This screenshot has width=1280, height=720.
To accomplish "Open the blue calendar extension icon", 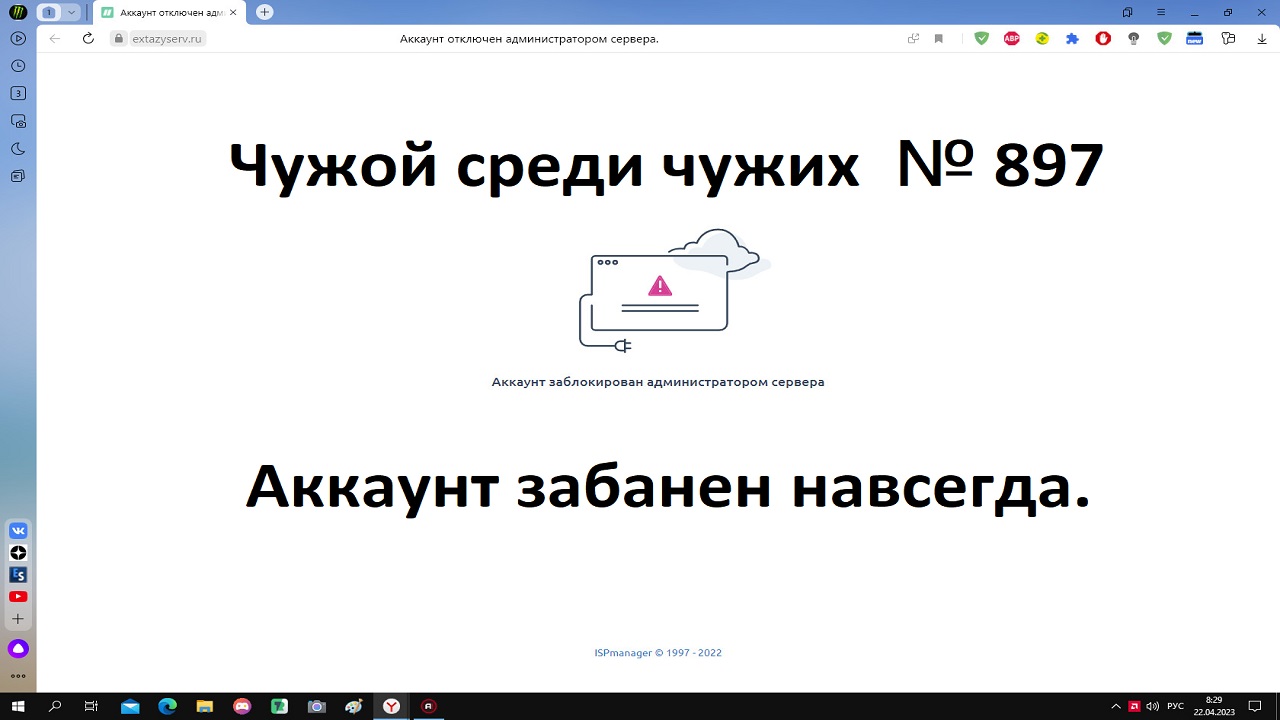I will (1194, 39).
